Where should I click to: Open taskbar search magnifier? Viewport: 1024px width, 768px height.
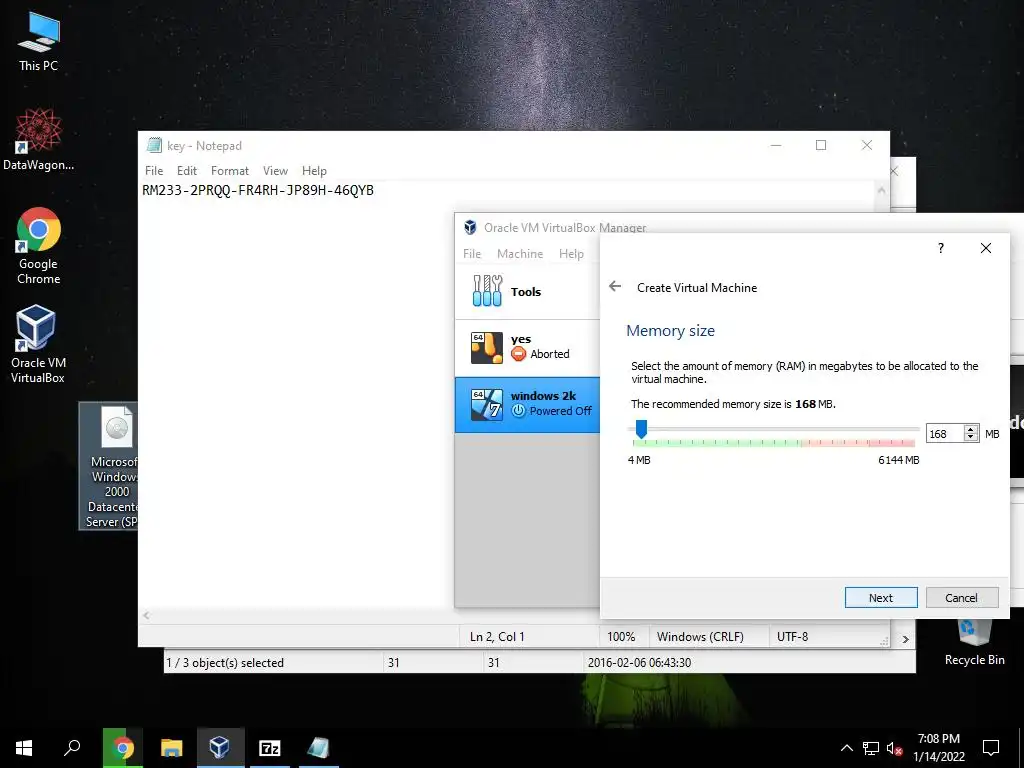click(x=72, y=748)
